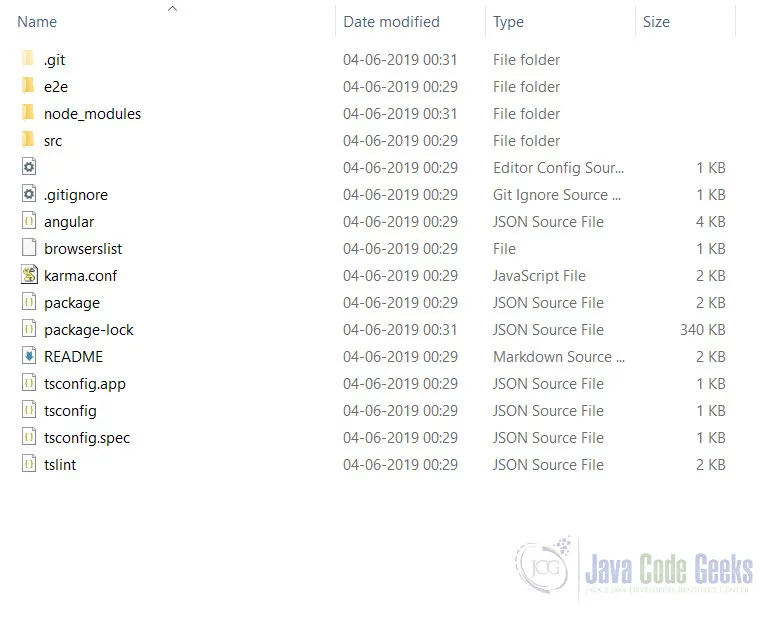Select the package file name
764x617 pixels.
(x=72, y=303)
